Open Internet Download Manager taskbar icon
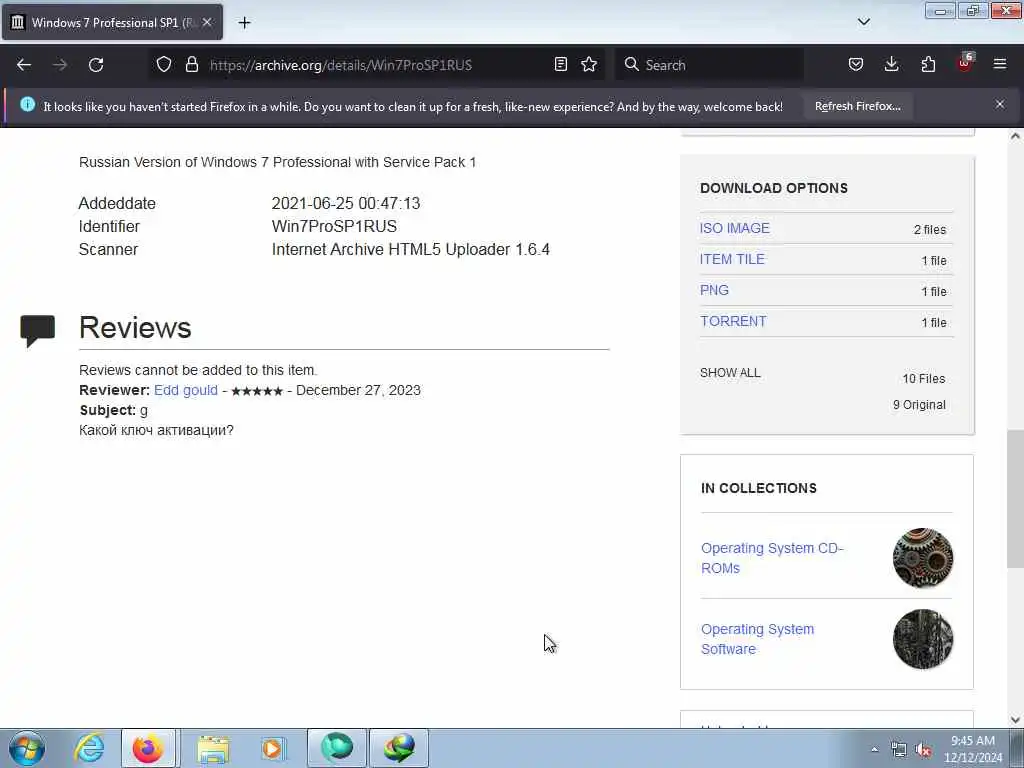 (x=399, y=748)
